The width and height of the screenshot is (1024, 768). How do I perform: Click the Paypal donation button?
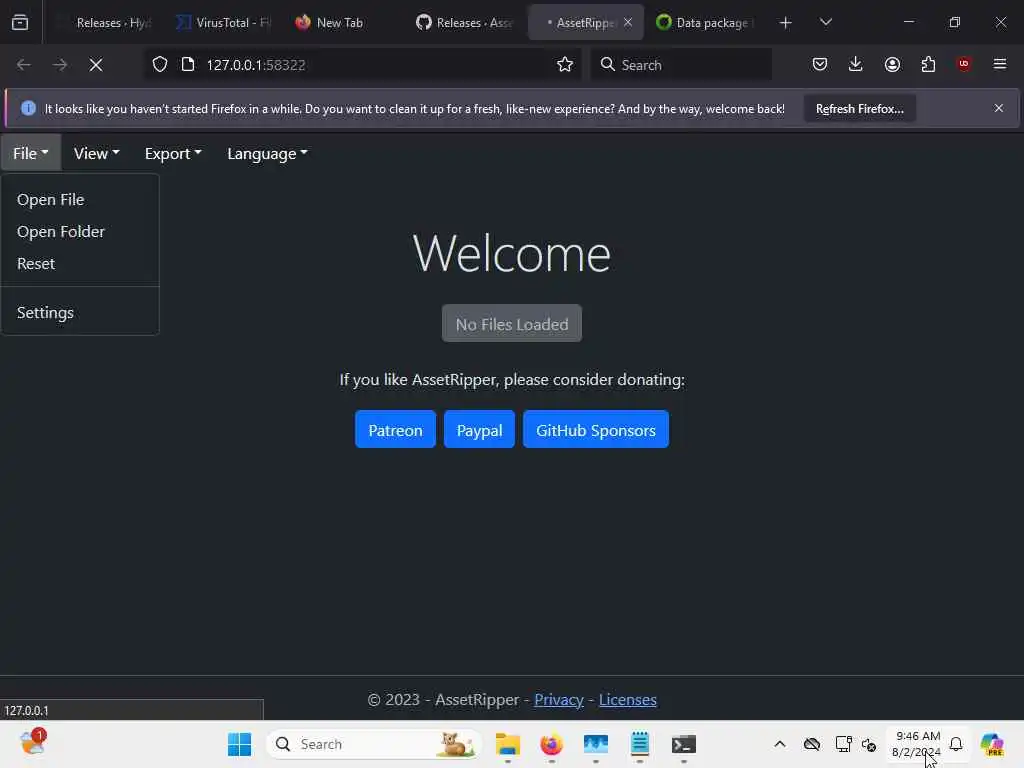coord(479,430)
